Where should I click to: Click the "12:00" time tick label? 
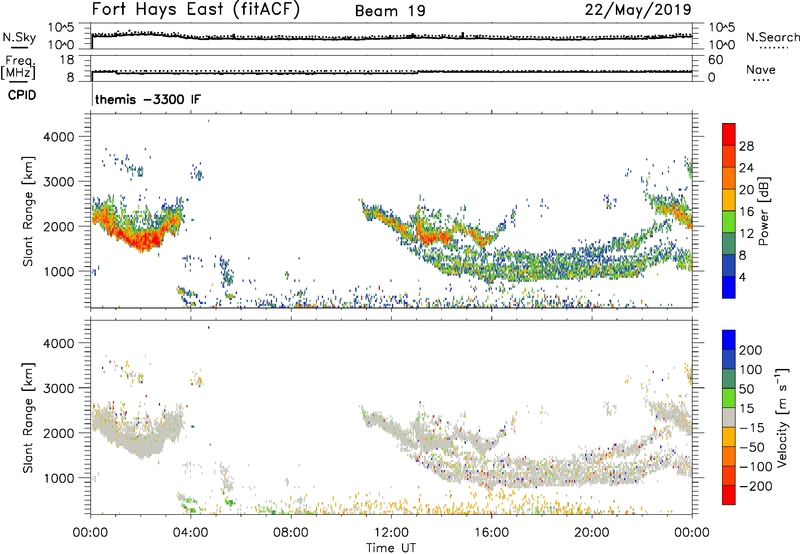391,533
